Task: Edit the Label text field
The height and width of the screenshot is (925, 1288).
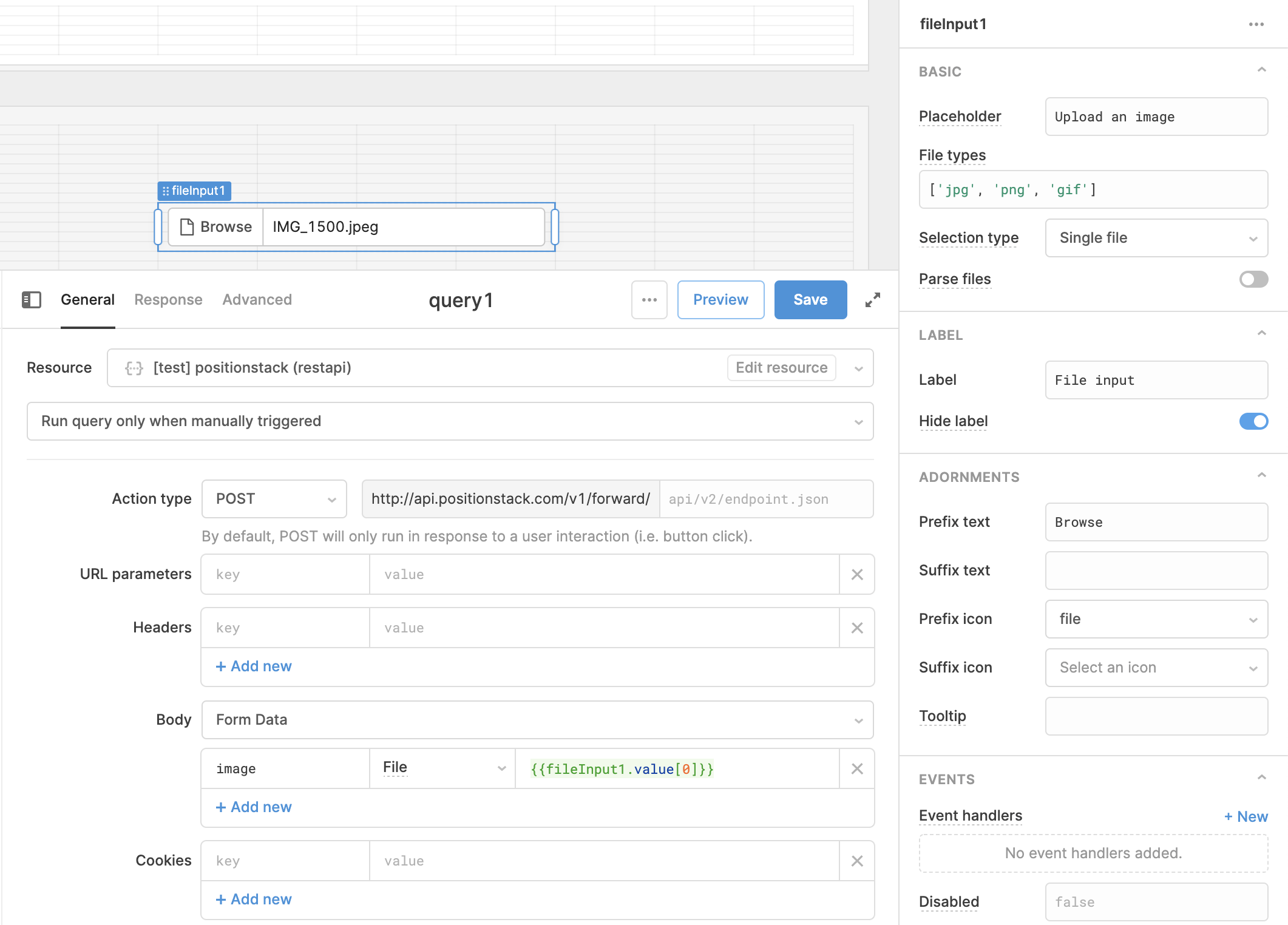Action: pyautogui.click(x=1157, y=380)
